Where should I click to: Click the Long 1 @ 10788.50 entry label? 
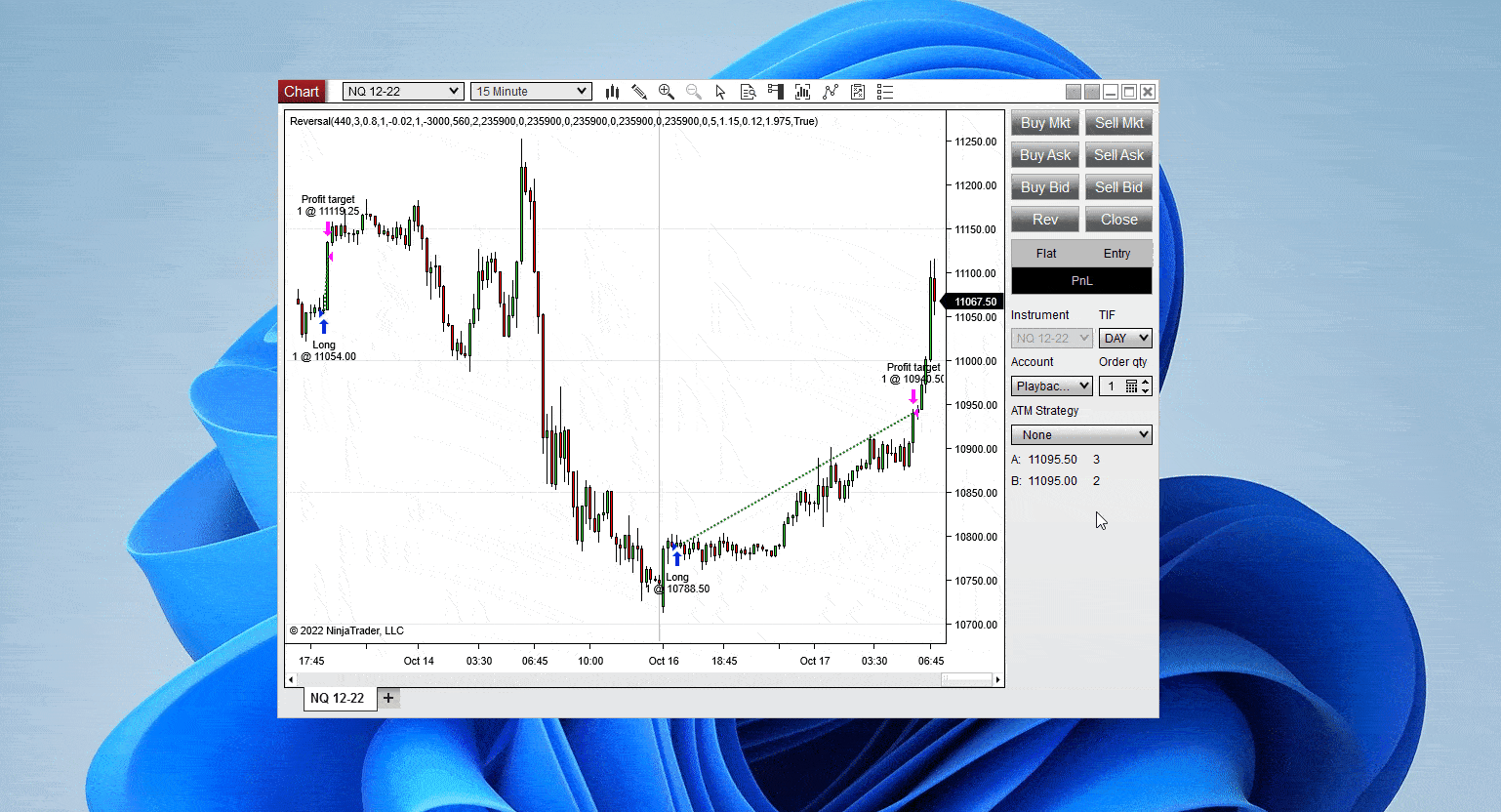(678, 583)
